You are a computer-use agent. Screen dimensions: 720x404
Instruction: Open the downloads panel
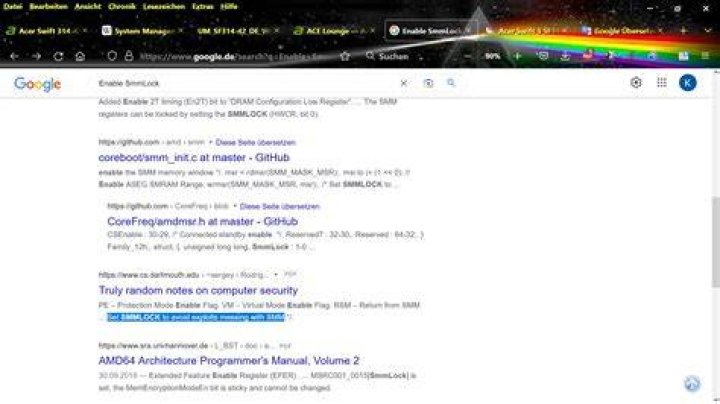pos(565,56)
